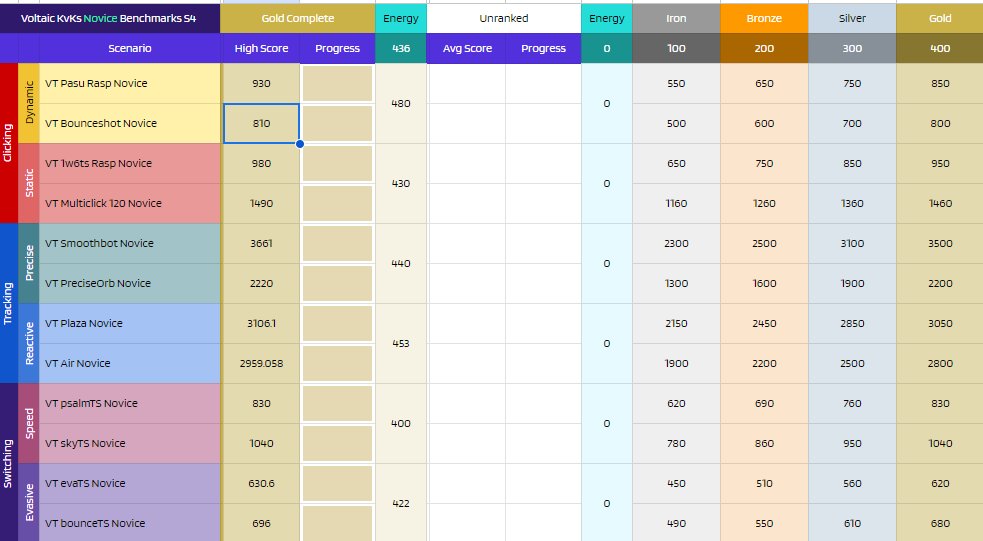Image resolution: width=983 pixels, height=541 pixels.
Task: Click the Voltaic KvKs Novice Benchmarks S4 title
Action: 108,18
